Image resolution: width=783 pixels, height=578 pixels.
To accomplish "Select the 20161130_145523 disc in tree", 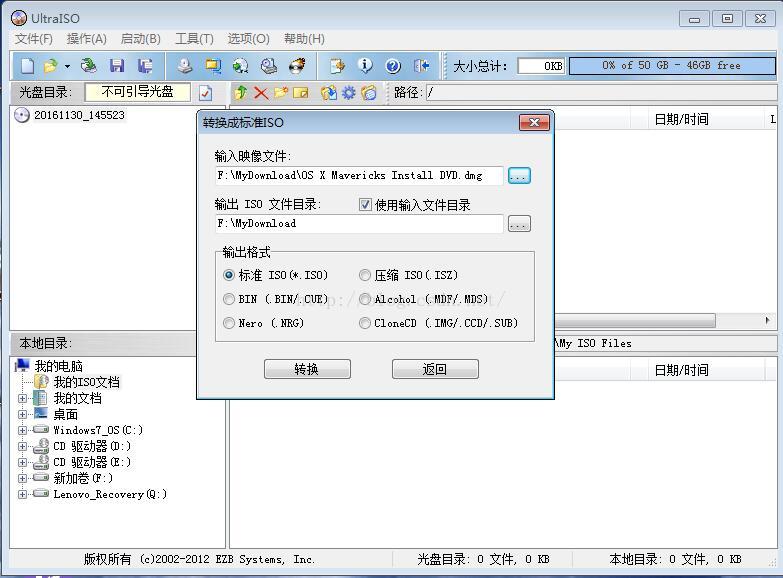I will [x=79, y=115].
